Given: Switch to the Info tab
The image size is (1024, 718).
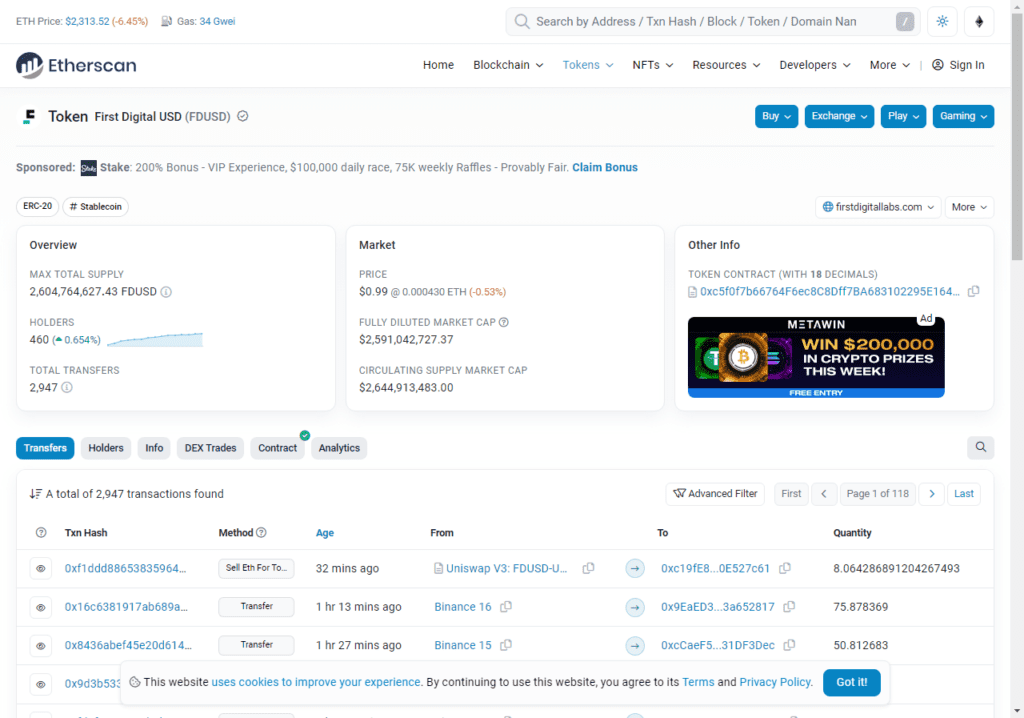Looking at the screenshot, I should click(154, 448).
